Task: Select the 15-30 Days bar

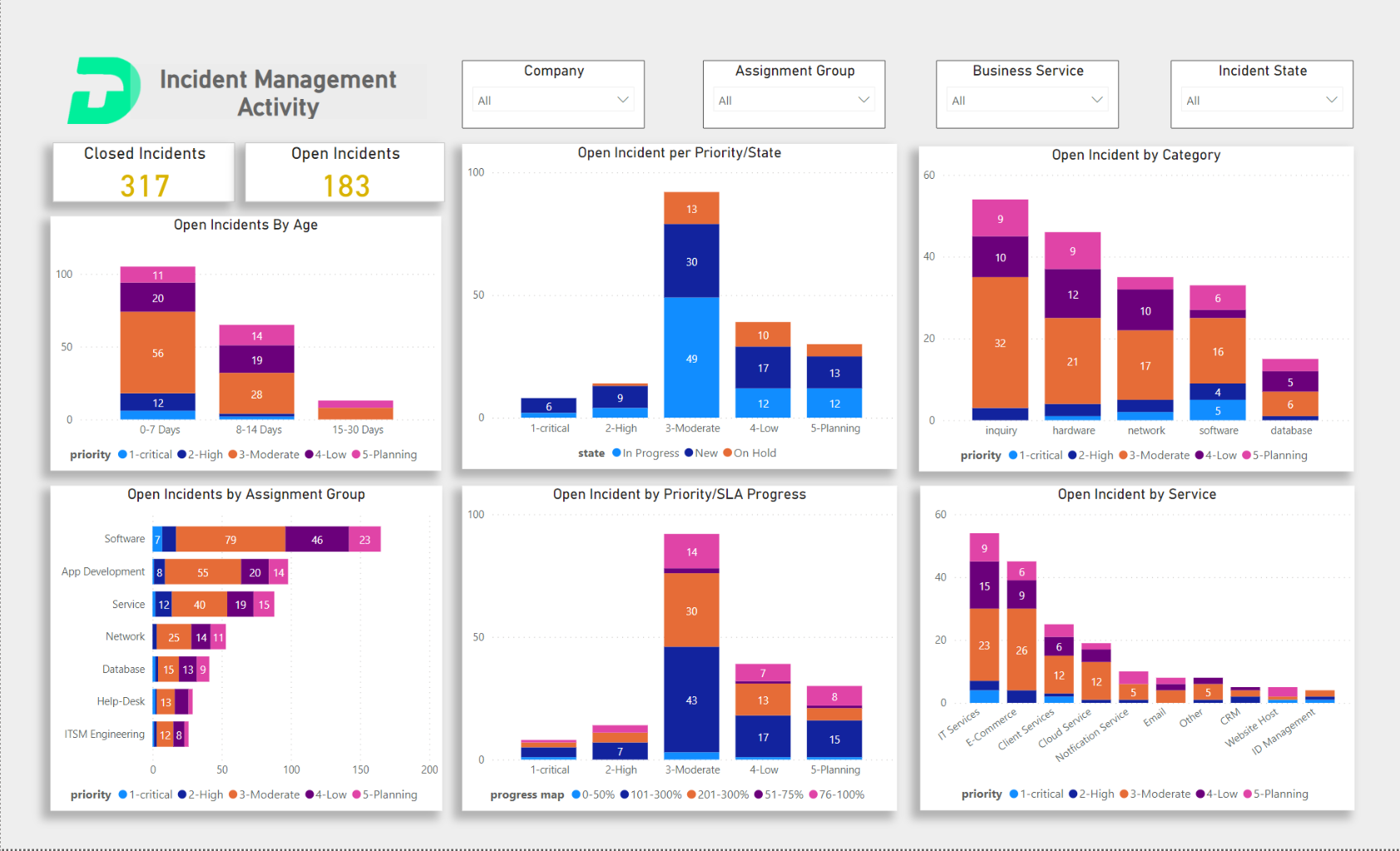Action: point(355,410)
